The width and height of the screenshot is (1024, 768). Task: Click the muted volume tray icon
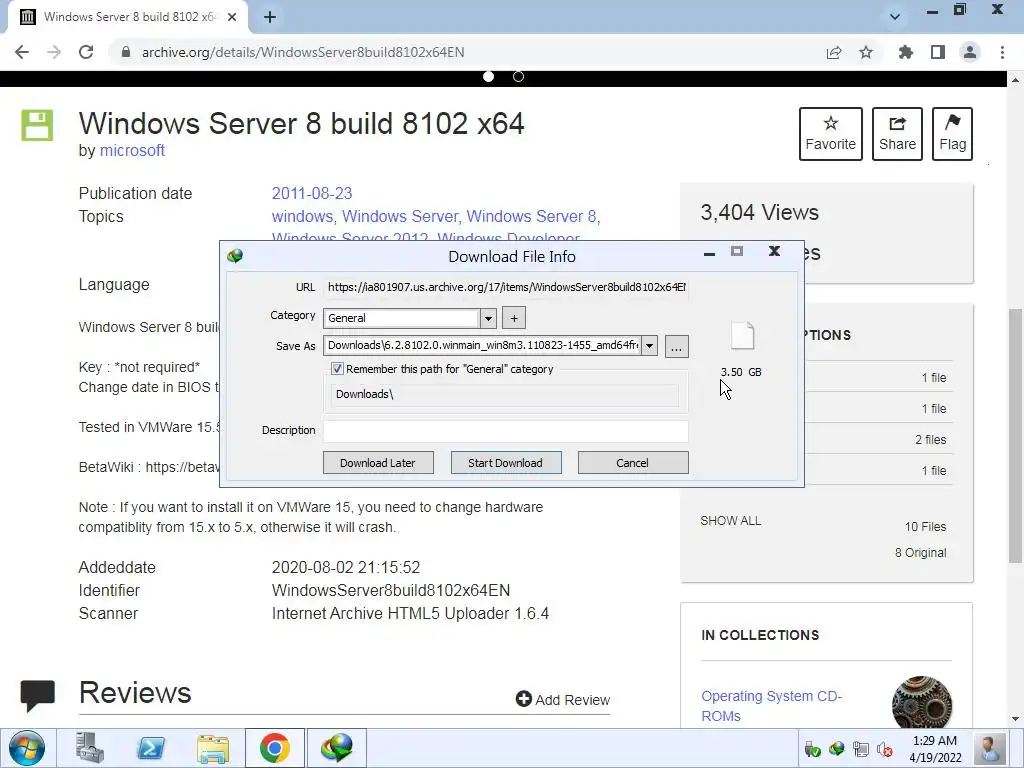(x=885, y=749)
